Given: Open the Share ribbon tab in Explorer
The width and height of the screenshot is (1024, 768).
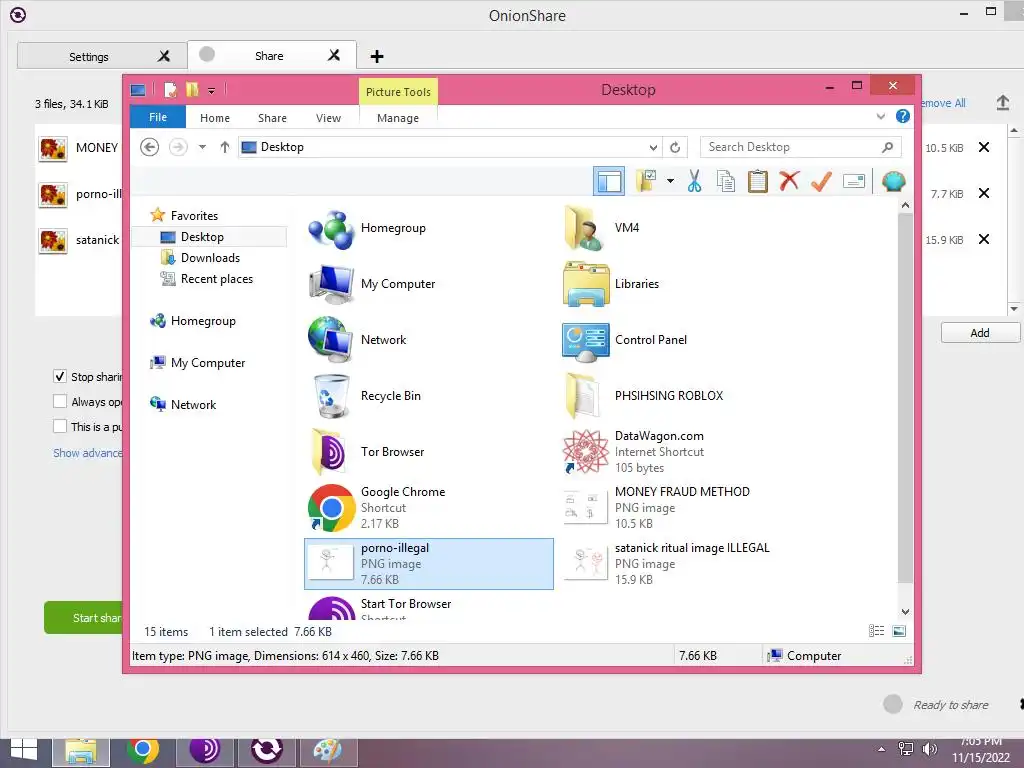Looking at the screenshot, I should pyautogui.click(x=272, y=118).
